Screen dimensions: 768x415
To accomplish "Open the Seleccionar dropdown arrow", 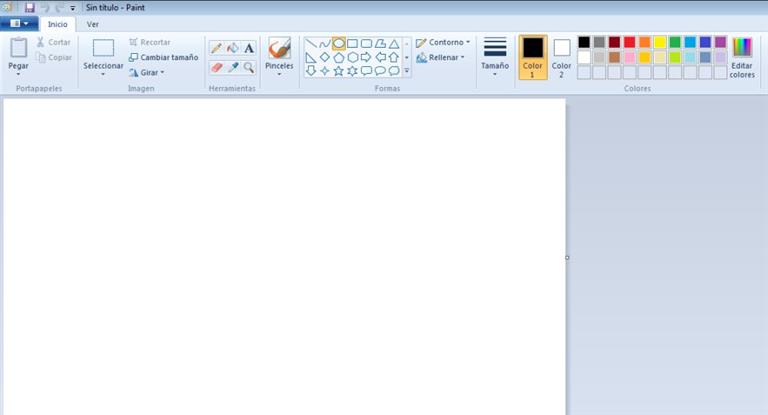I will pos(103,74).
